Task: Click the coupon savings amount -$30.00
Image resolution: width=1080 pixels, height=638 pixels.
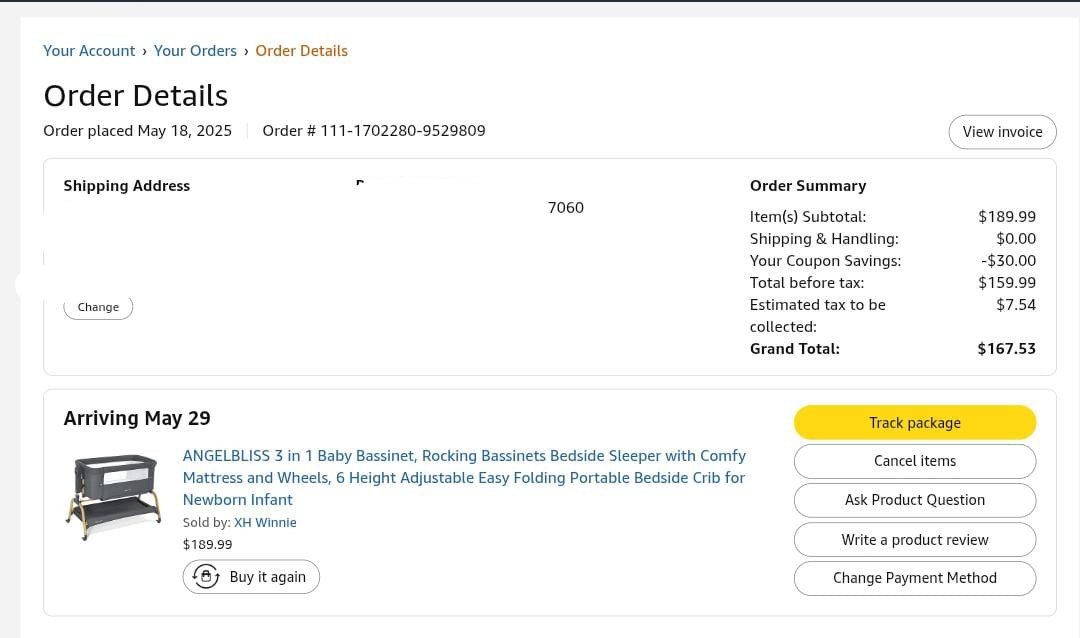Action: [x=1008, y=261]
